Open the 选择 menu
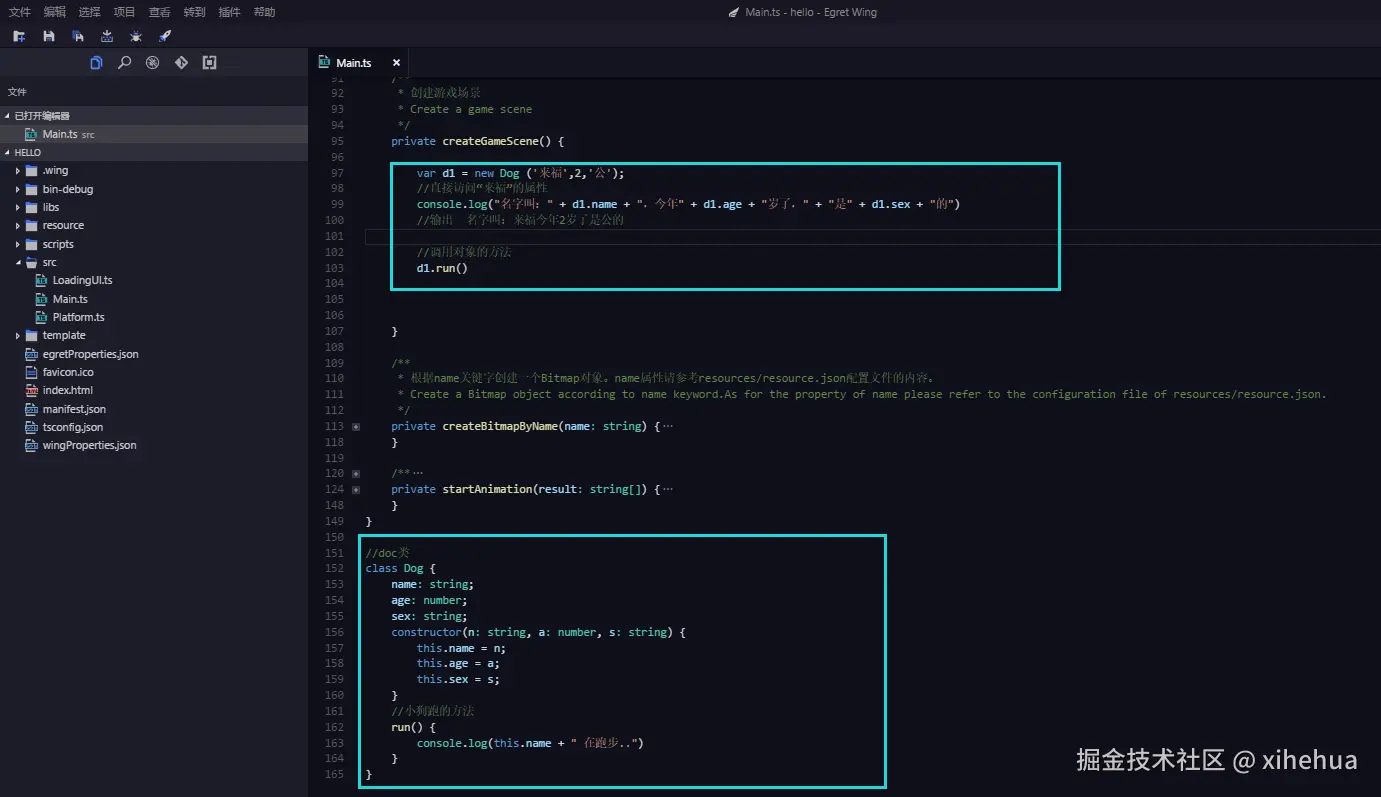The height and width of the screenshot is (797, 1381). 89,12
